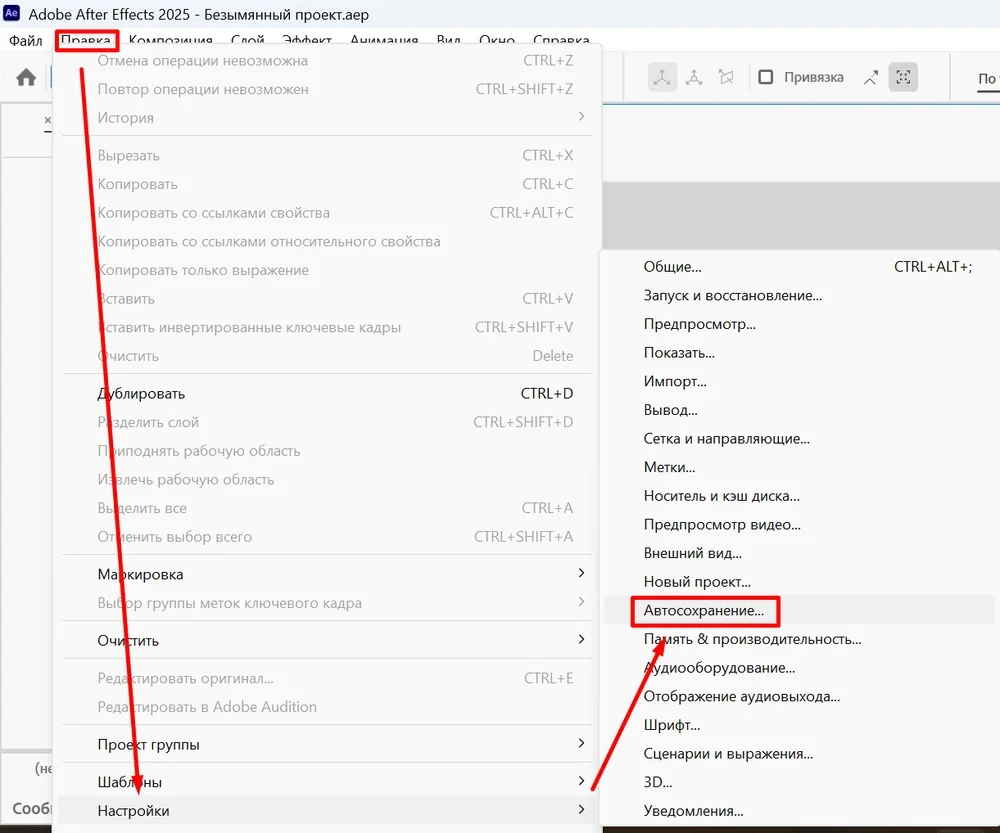Screen dimensions: 1000x833
Task: Open Запуск и восстановление... preferences
Action: [800, 295]
